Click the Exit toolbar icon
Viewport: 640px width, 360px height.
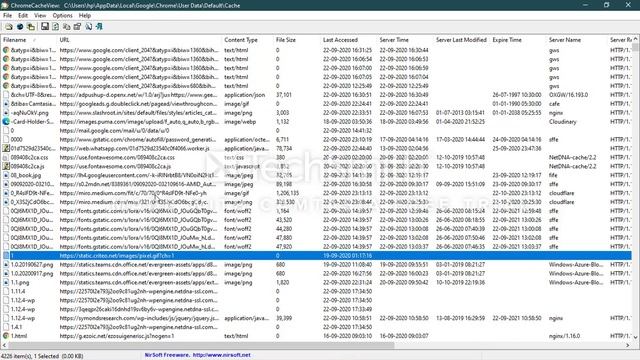point(99,27)
